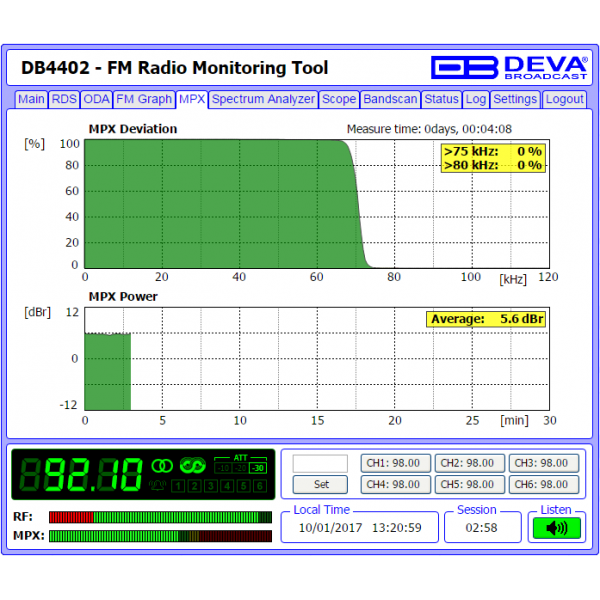The image size is (600, 600).
Task: Open the ODA tab
Action: click(x=96, y=99)
